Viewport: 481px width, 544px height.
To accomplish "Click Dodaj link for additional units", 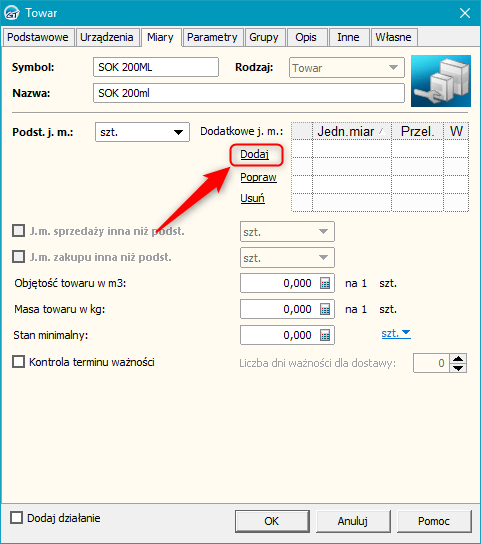I will pyautogui.click(x=255, y=154).
